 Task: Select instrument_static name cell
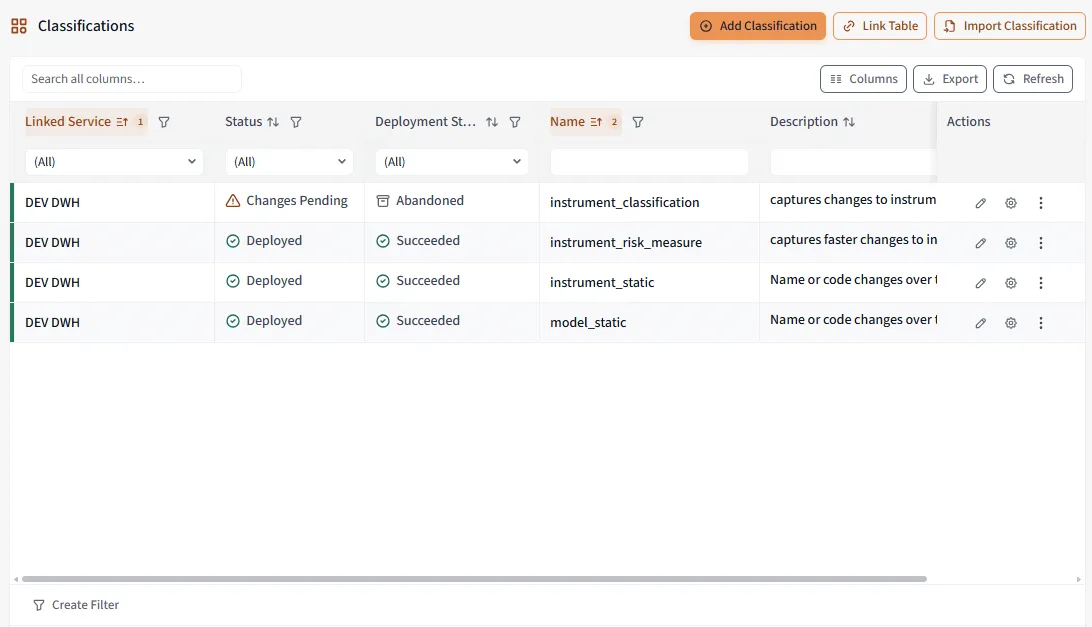pos(649,282)
